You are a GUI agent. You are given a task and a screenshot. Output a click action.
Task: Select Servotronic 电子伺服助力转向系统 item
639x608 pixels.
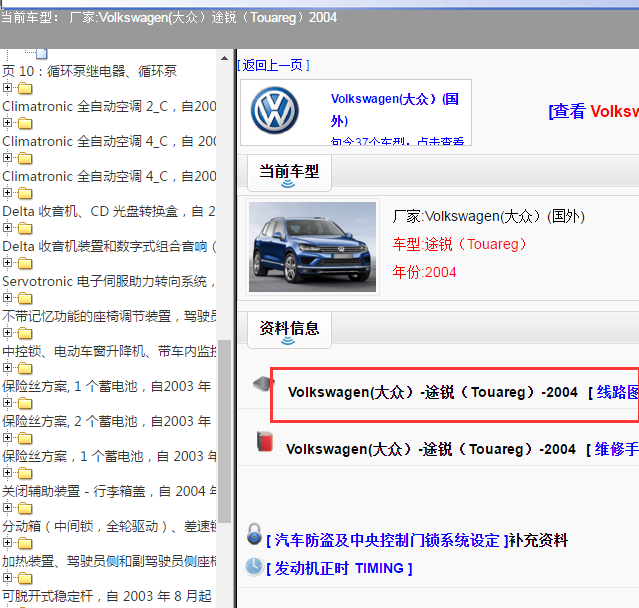(109, 282)
